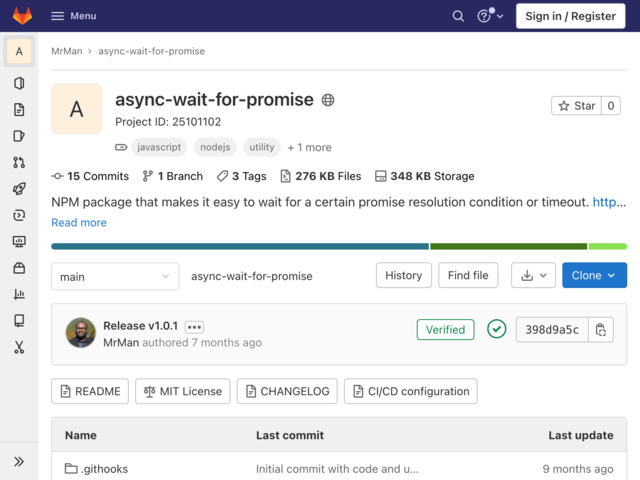640x480 pixels.
Task: Open Issues icon in sidebar
Action: 19,136
